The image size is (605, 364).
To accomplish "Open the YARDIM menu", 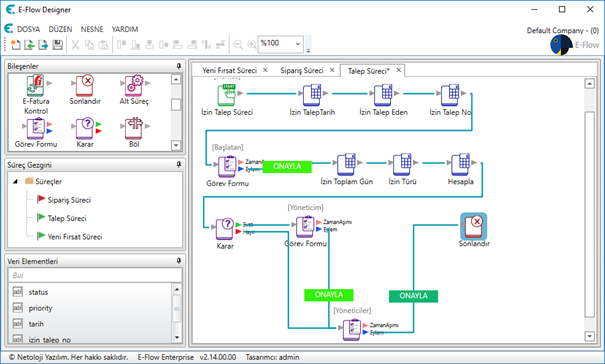I will click(125, 29).
